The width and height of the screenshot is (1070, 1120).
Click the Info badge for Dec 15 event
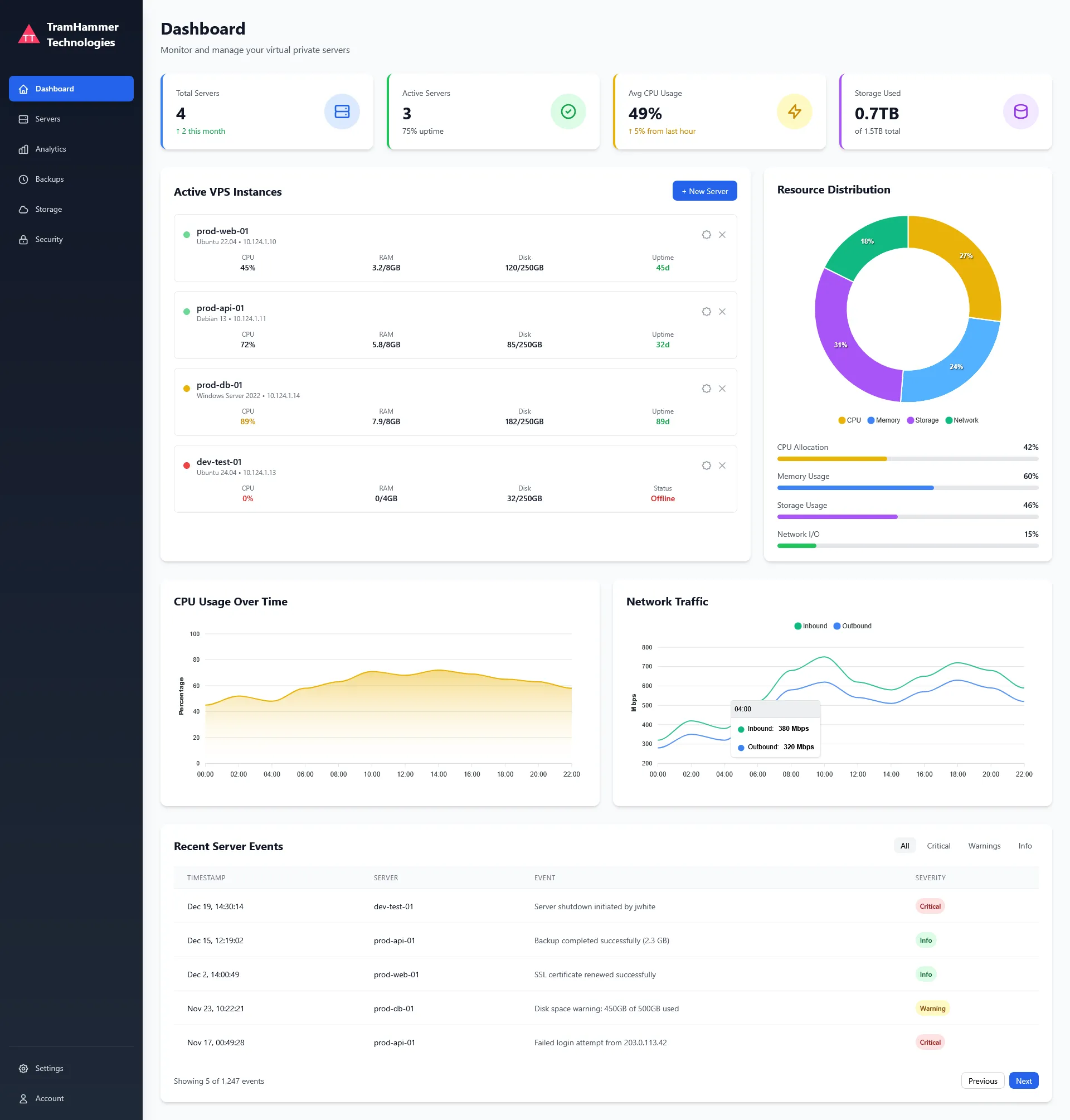click(x=926, y=941)
